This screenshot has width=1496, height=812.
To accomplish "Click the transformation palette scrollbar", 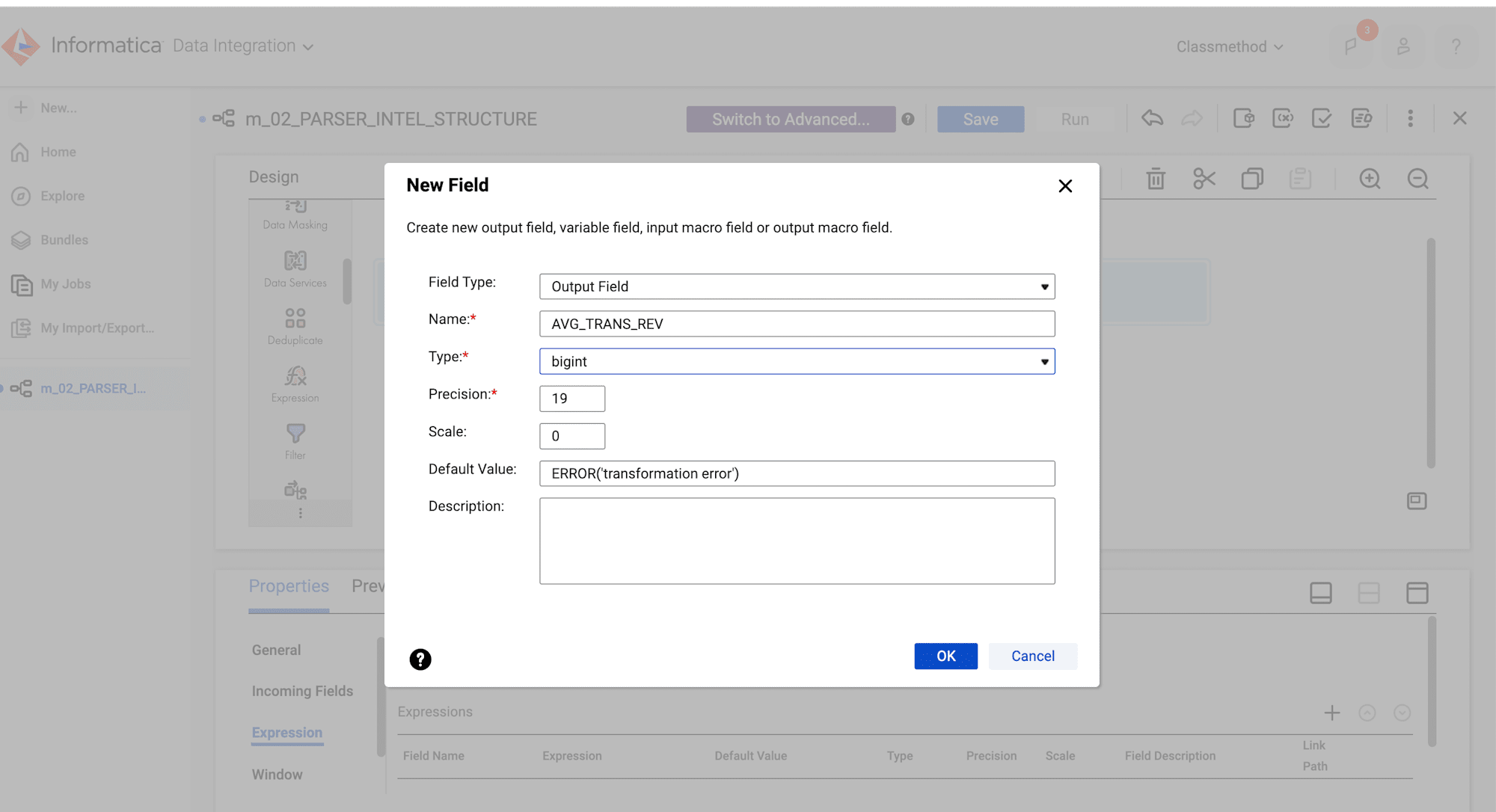I will tap(347, 281).
